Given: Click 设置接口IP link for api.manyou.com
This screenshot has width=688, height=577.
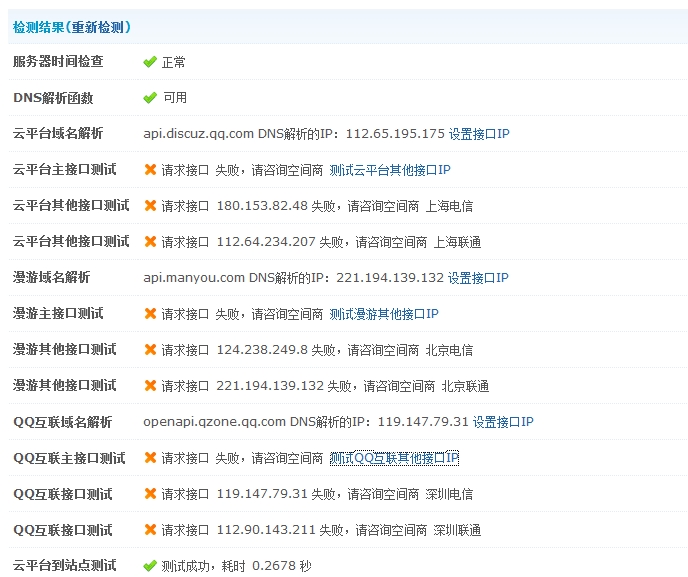Looking at the screenshot, I should click(x=478, y=278).
